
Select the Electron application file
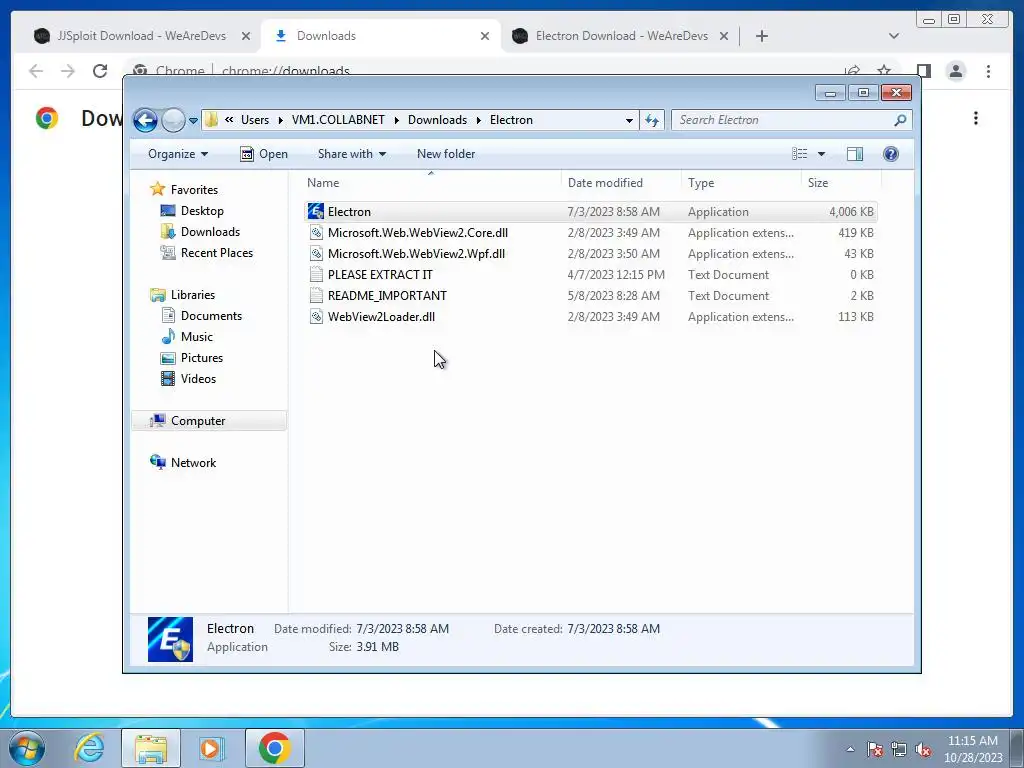pos(590,212)
